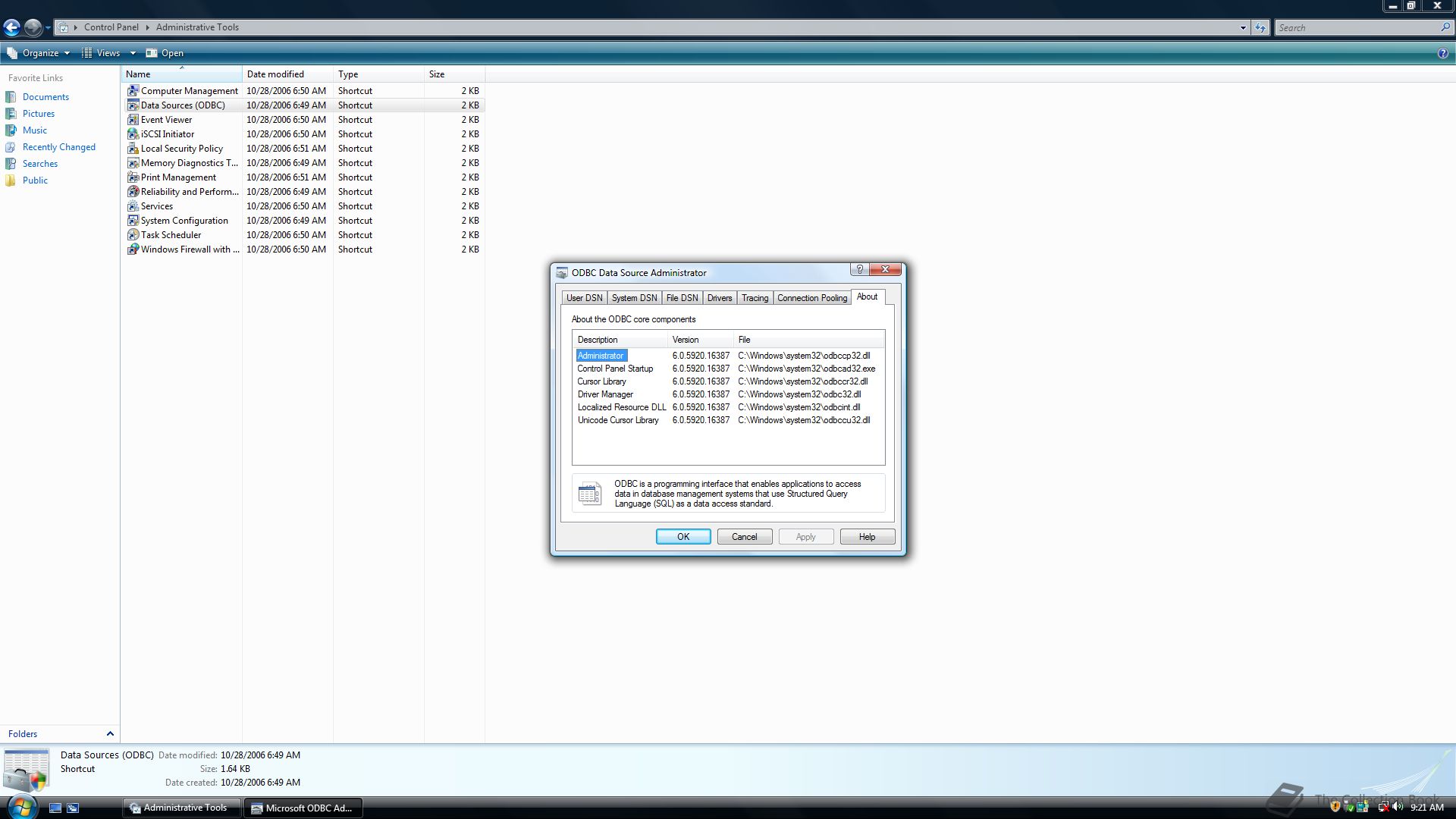
Task: Click the Memory Diagnostics Tool icon
Action: pyautogui.click(x=133, y=163)
